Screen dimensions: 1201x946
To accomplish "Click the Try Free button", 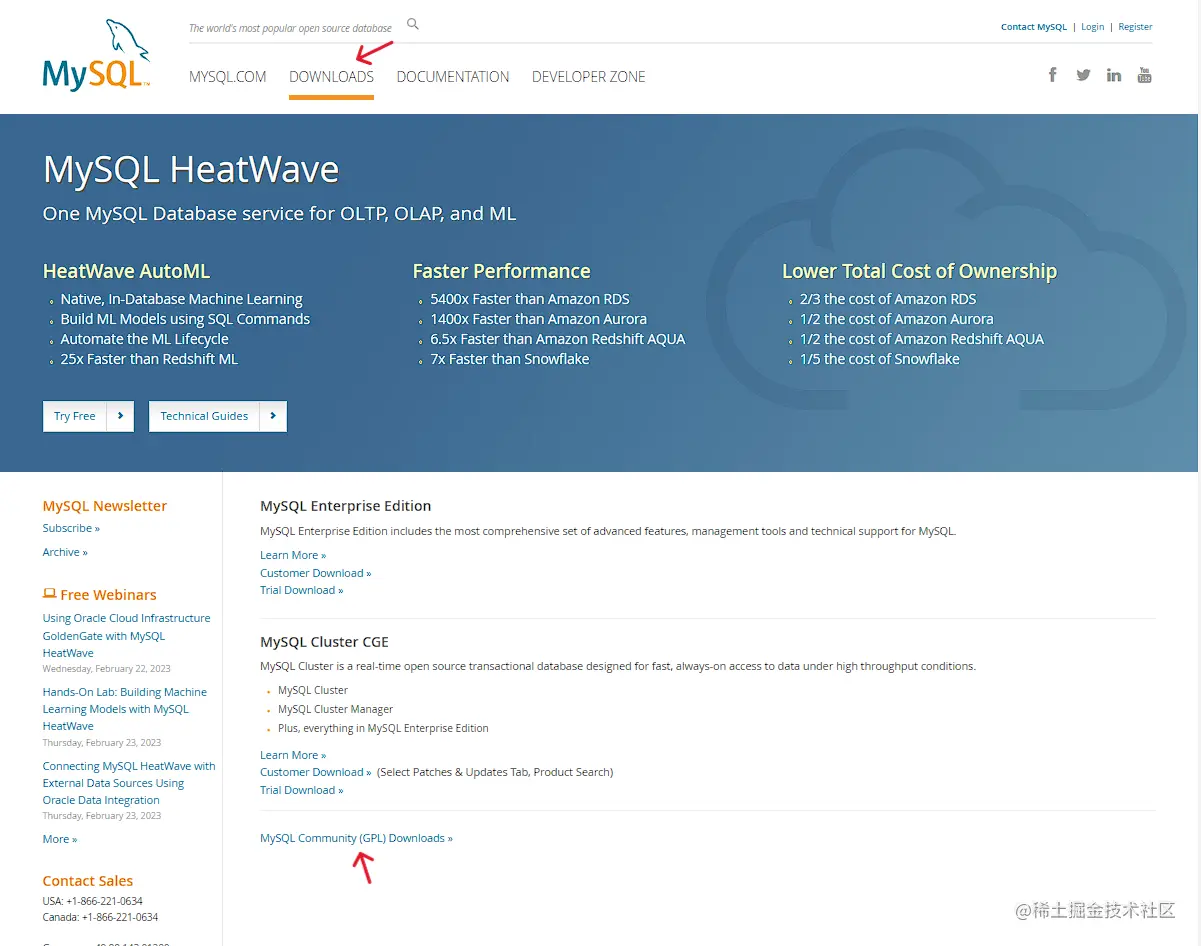I will coord(88,416).
